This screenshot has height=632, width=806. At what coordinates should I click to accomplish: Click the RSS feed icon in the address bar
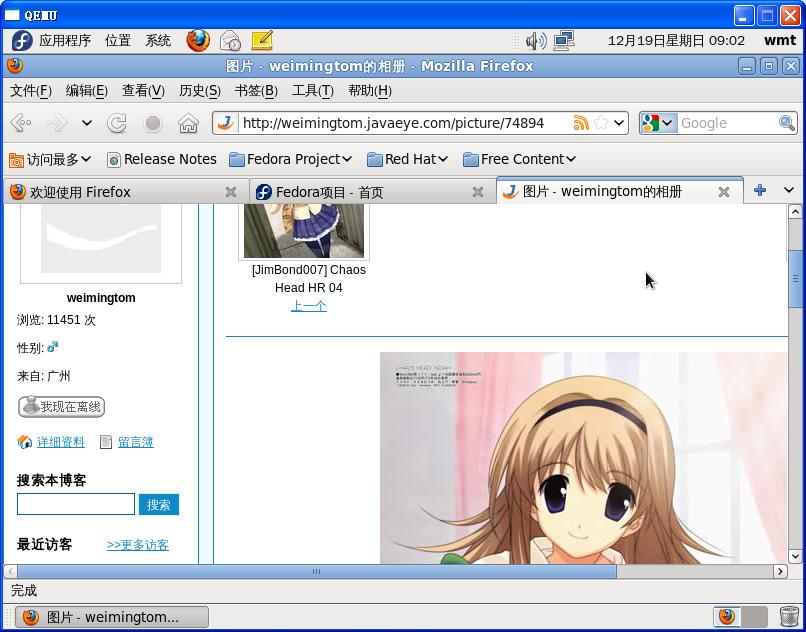pyautogui.click(x=581, y=123)
